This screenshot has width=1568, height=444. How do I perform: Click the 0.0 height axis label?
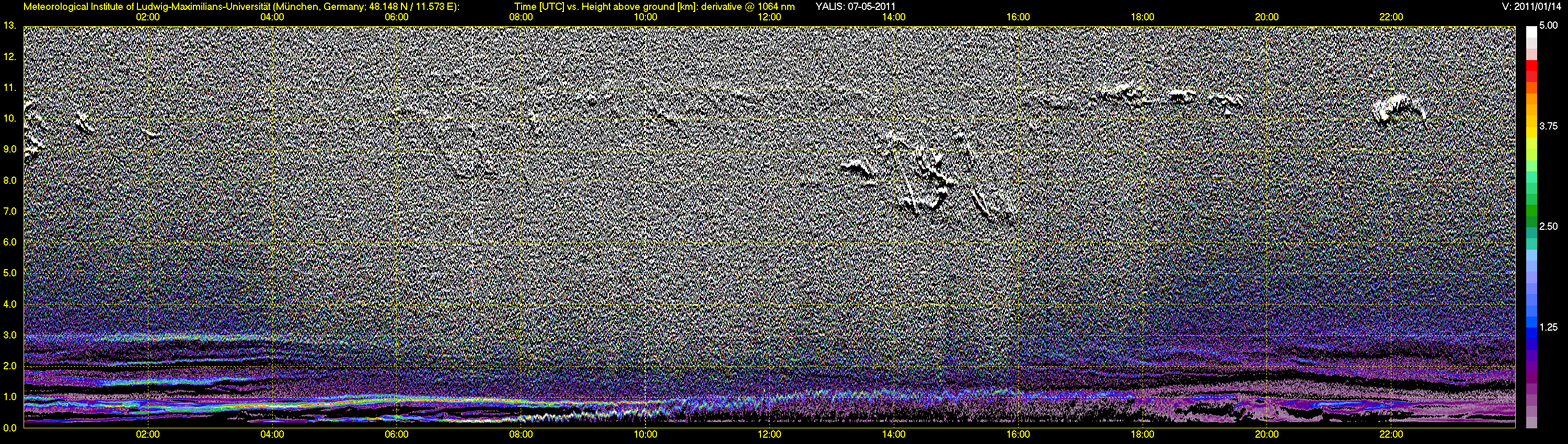tap(10, 428)
